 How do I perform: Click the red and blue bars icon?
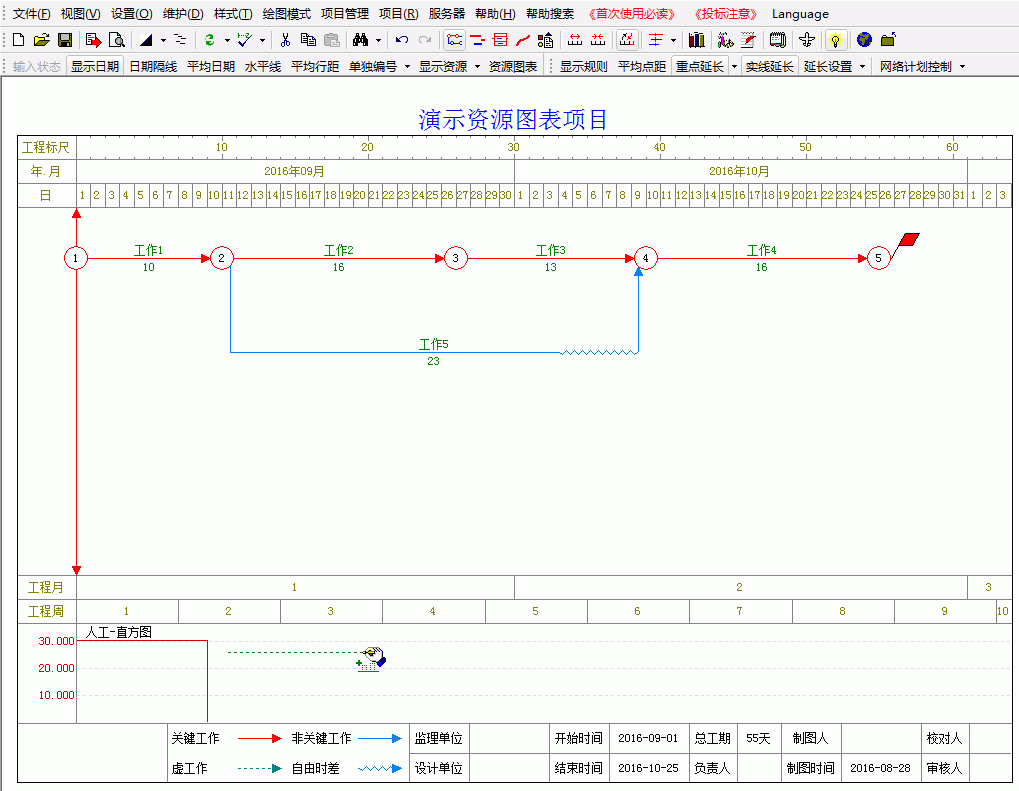(x=478, y=40)
